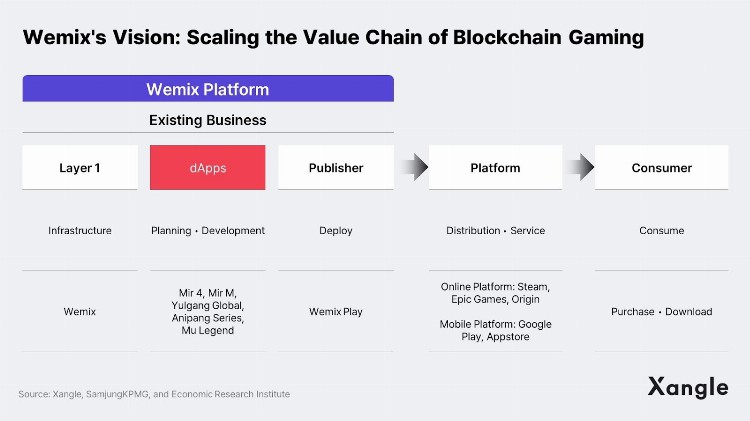Click the Publisher box

coord(336,168)
